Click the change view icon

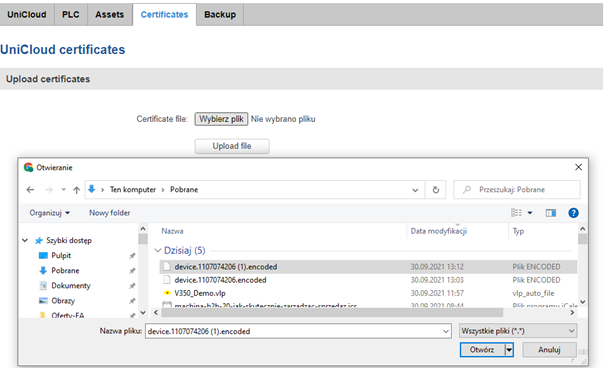tap(516, 213)
